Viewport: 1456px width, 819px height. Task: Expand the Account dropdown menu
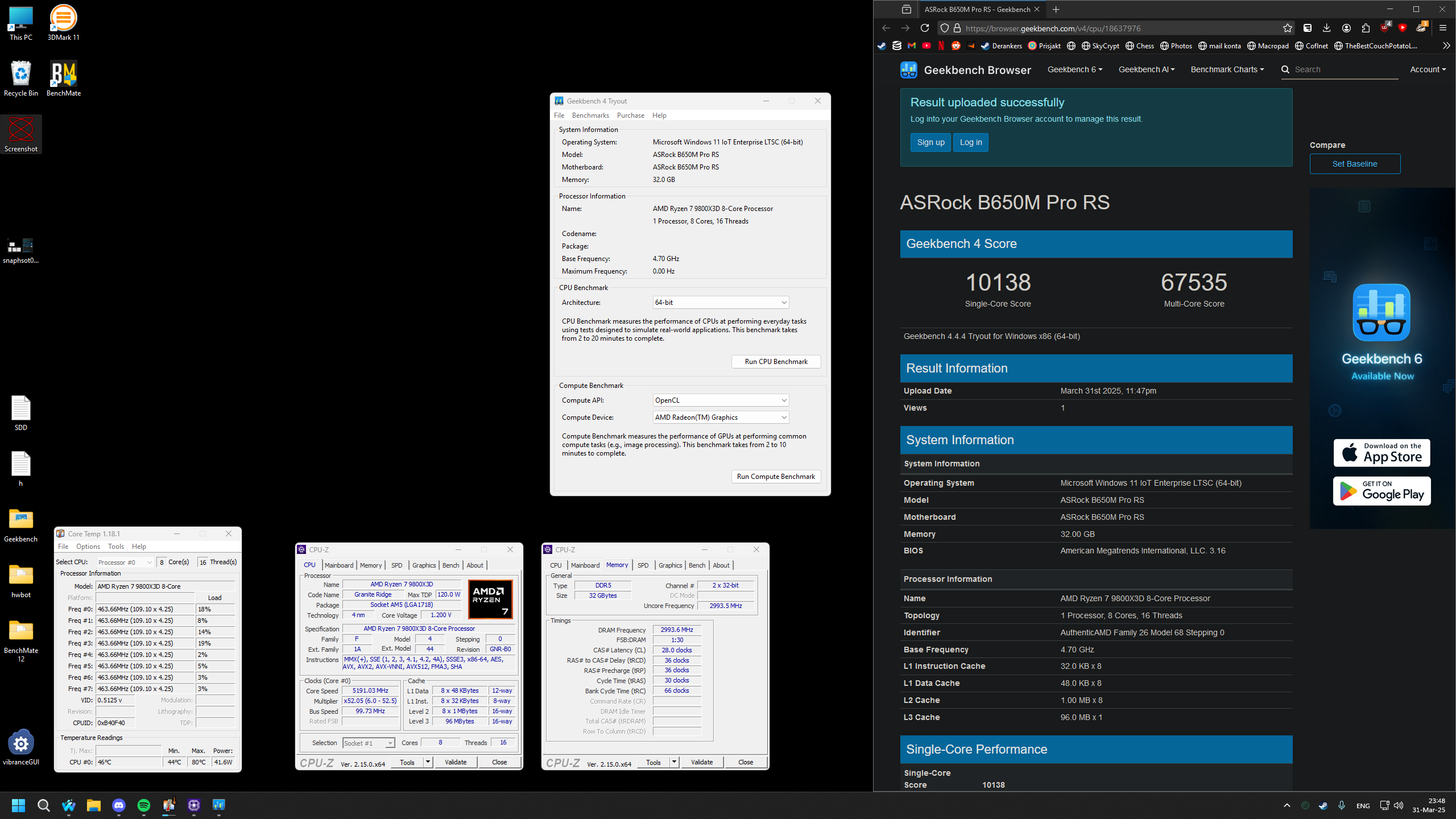click(x=1428, y=69)
